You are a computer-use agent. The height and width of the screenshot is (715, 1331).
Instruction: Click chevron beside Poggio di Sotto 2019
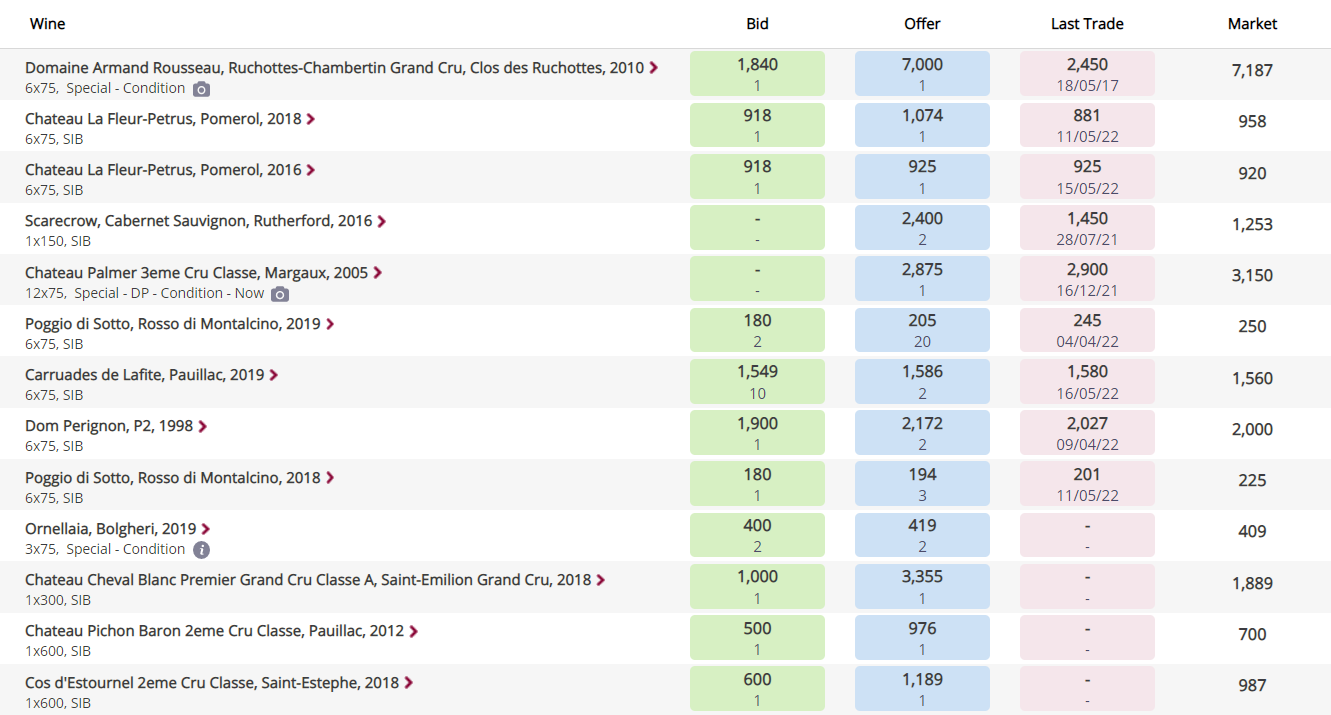pyautogui.click(x=330, y=324)
